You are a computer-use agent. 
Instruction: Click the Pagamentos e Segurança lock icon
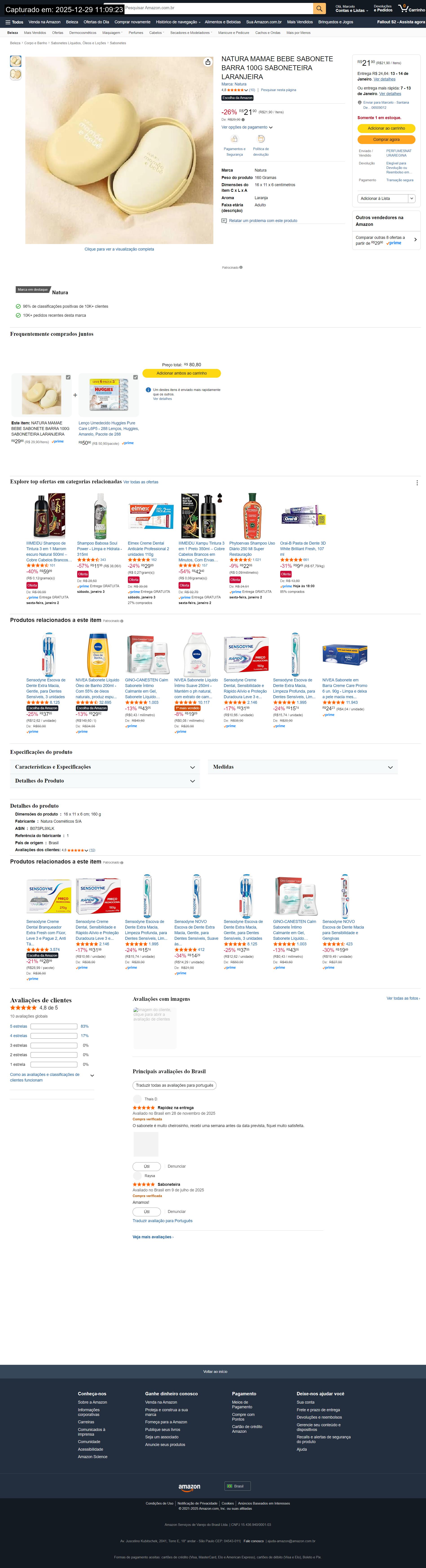click(234, 139)
